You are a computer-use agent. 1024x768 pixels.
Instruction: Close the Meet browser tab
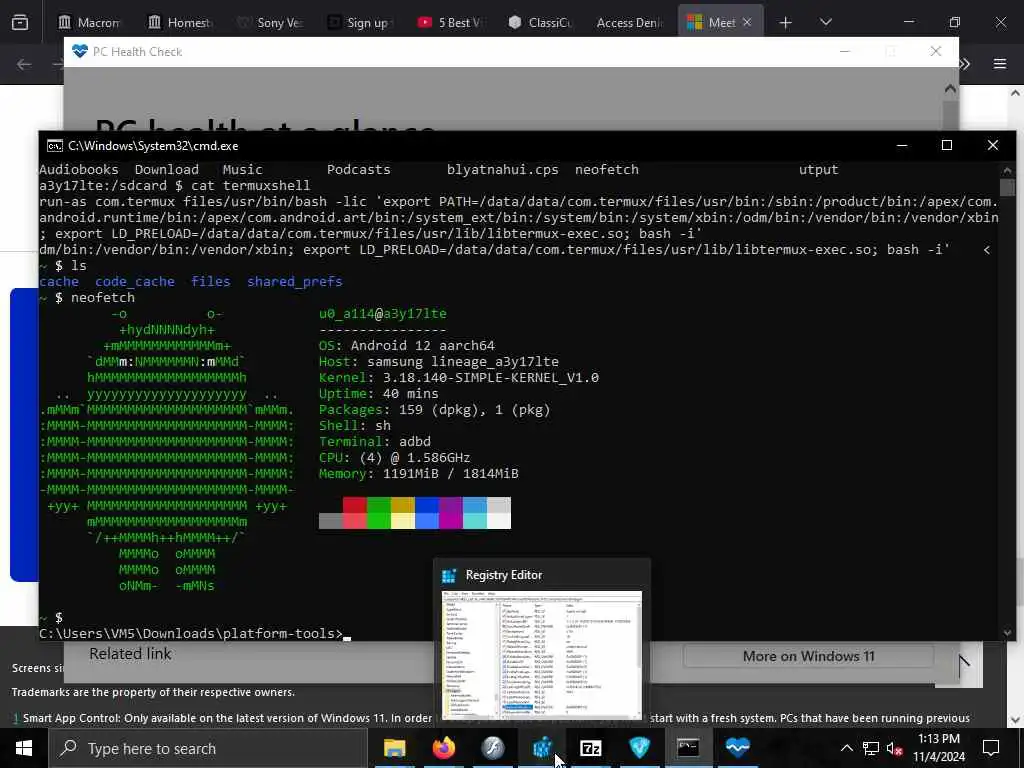pyautogui.click(x=747, y=22)
